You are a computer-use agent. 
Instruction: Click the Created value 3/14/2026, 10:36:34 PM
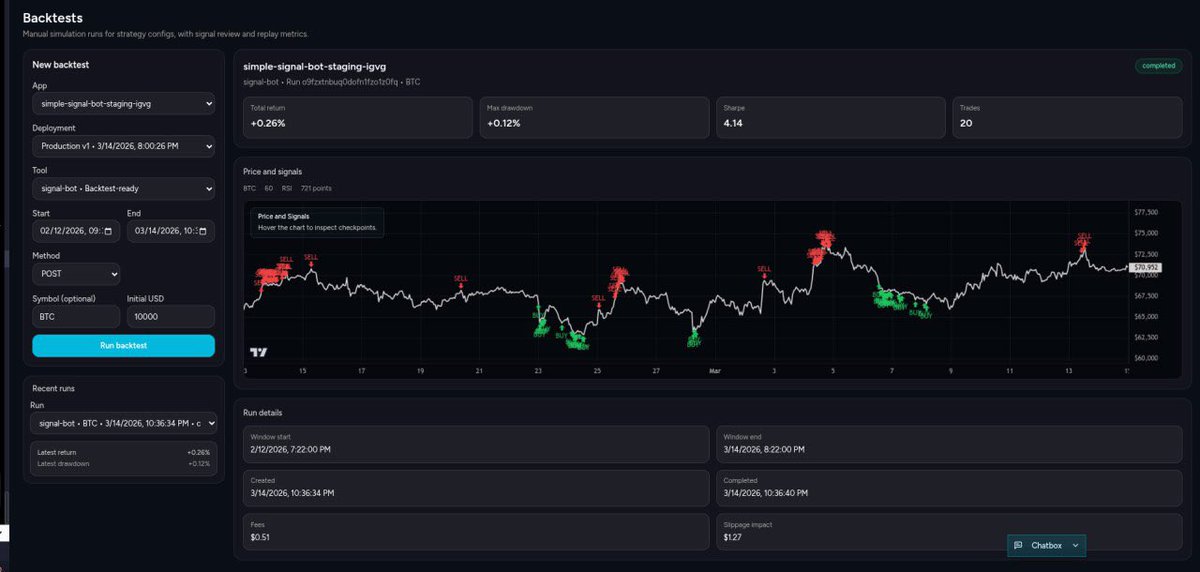pyautogui.click(x=292, y=492)
